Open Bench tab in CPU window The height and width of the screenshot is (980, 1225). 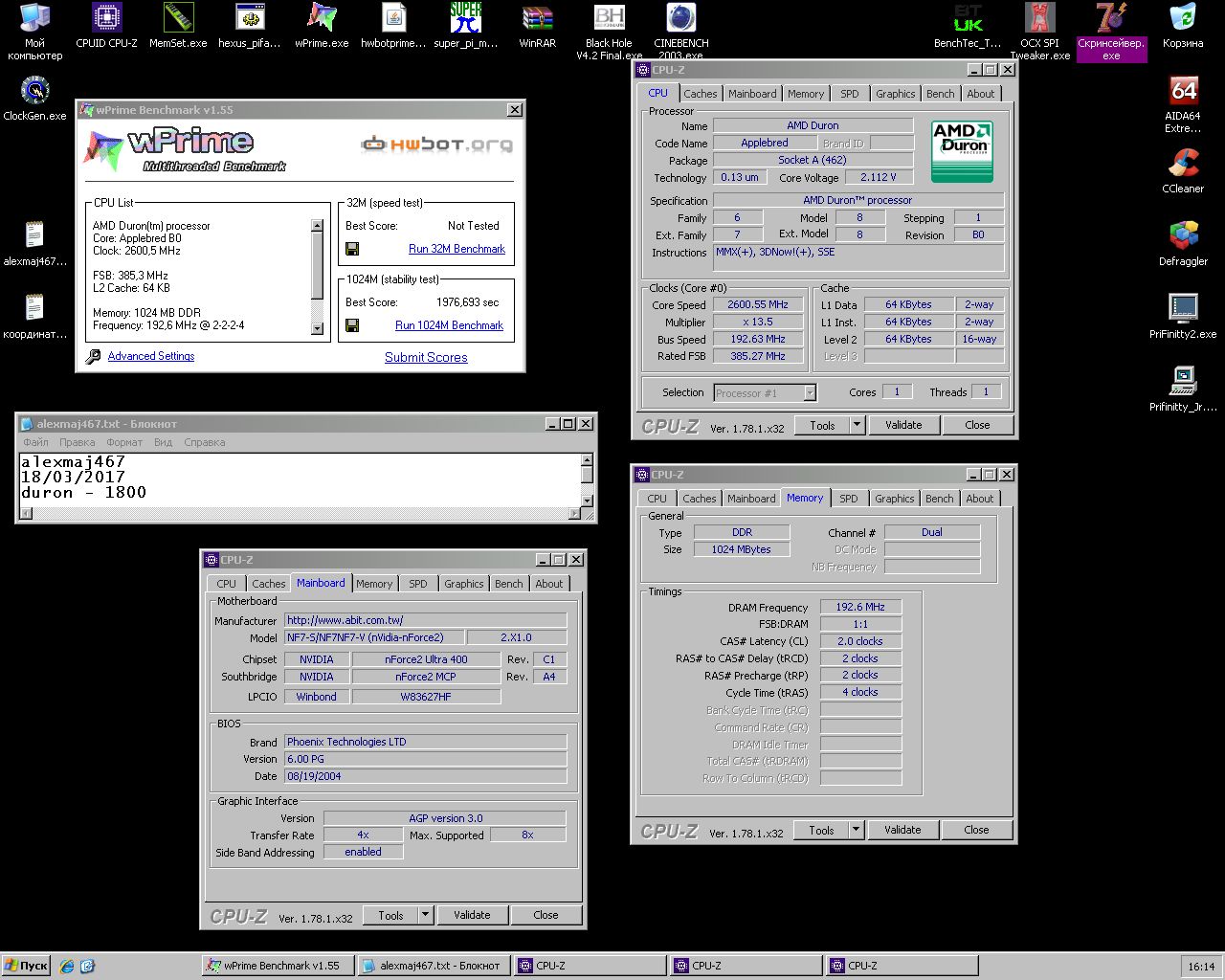tap(940, 94)
